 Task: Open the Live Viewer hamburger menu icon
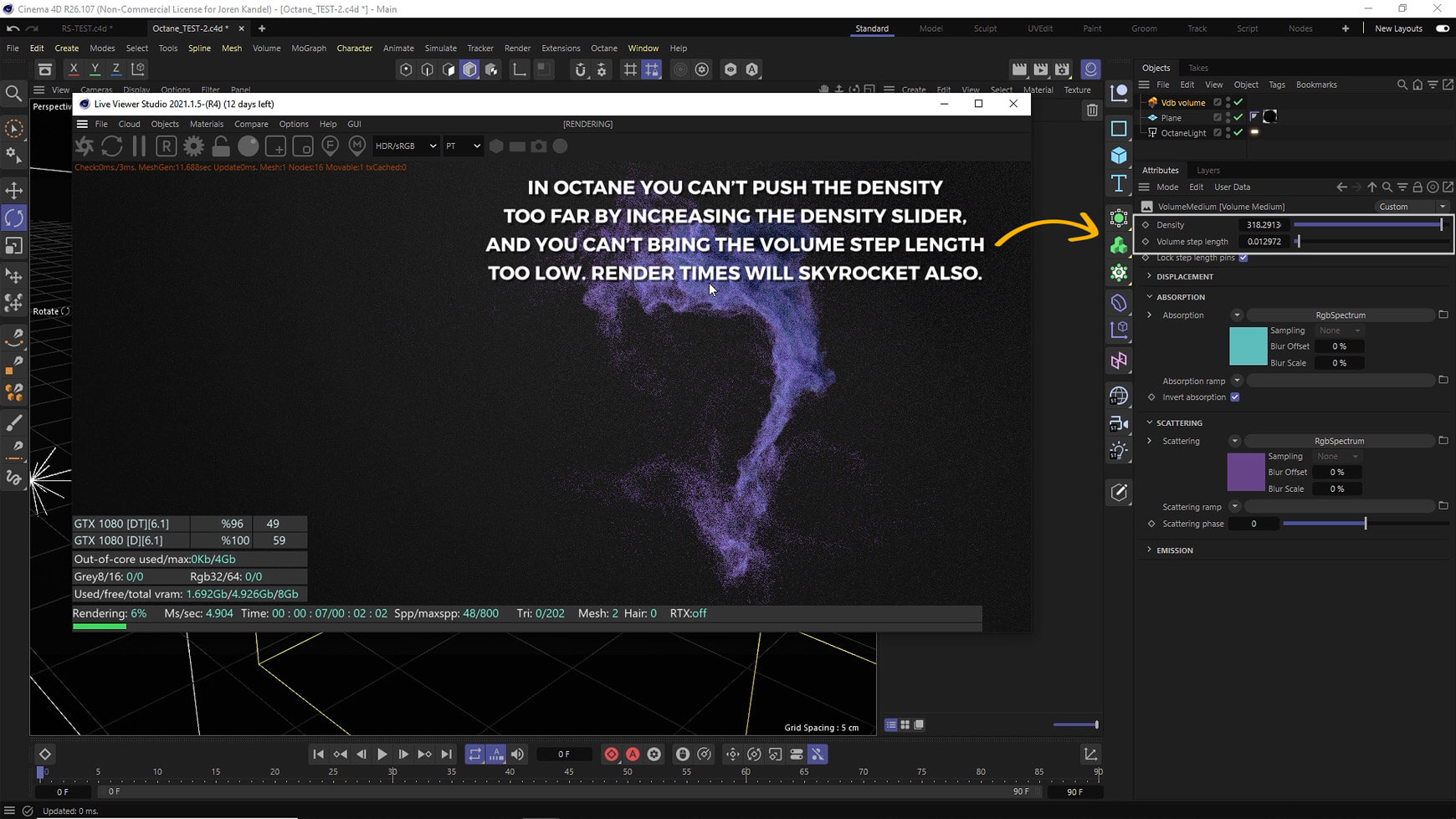tap(82, 124)
